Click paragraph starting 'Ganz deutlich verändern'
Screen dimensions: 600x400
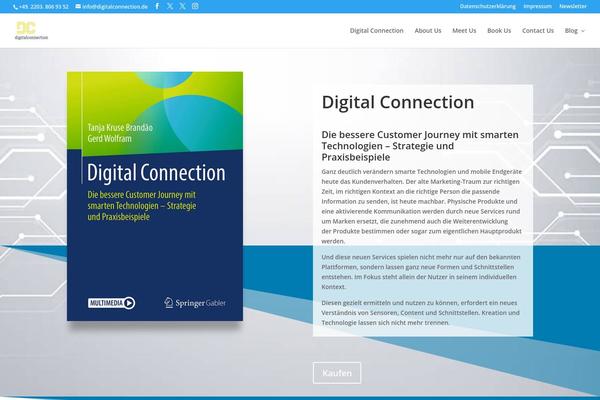422,206
